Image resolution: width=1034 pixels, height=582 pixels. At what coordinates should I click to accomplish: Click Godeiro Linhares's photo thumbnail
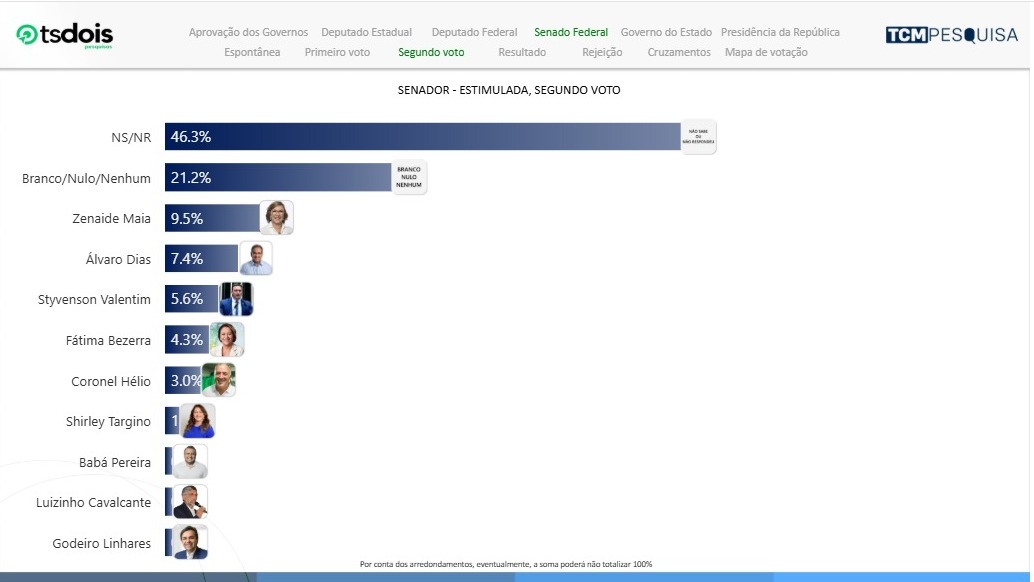tap(190, 543)
